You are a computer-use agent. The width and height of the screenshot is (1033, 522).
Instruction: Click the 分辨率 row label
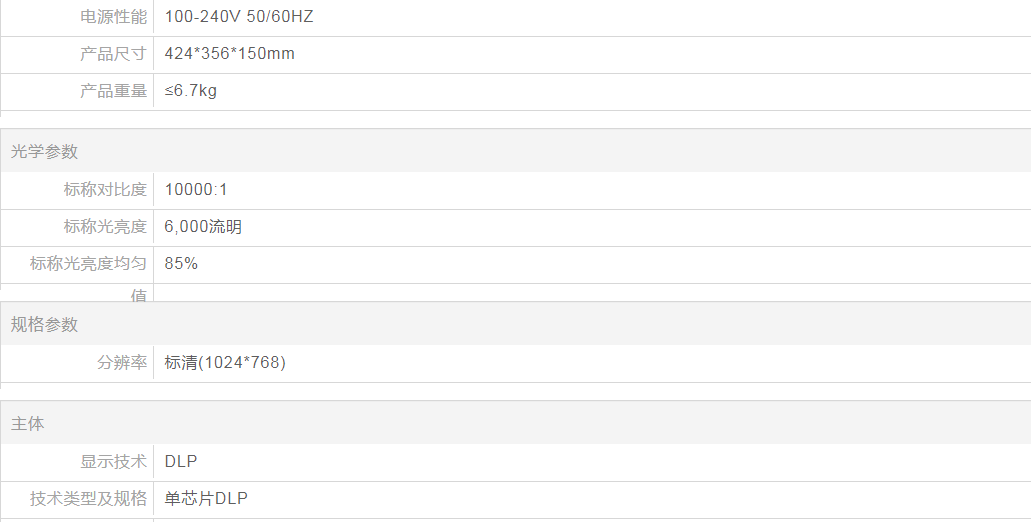[122, 363]
